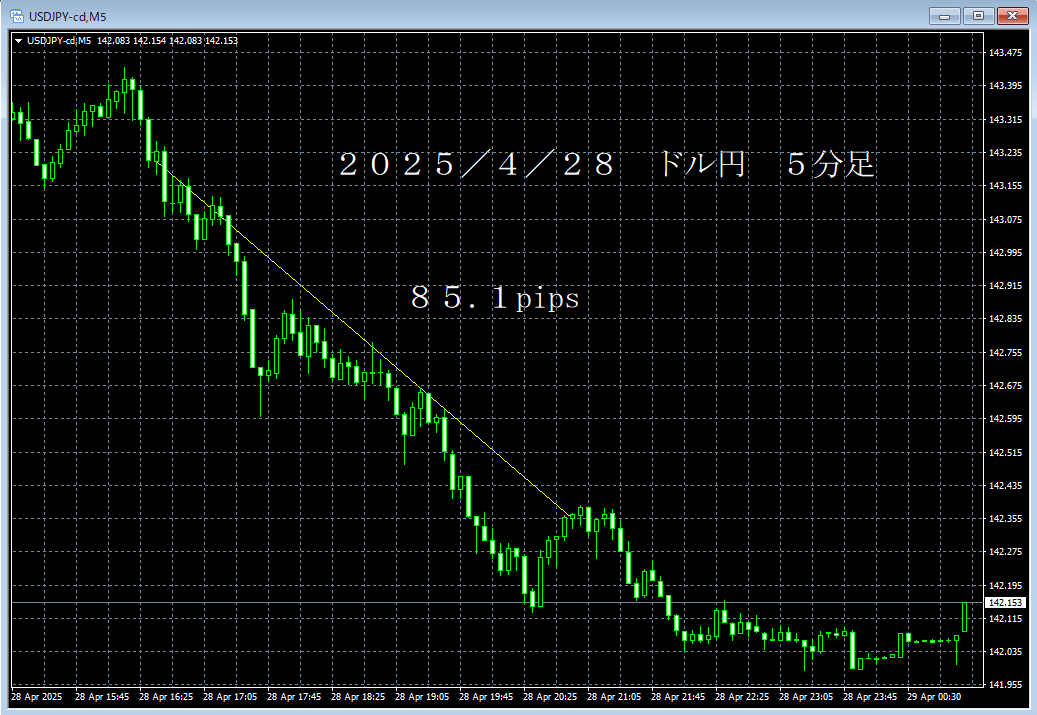
Task: Click the 28 Apr 21:05 time label
Action: [x=614, y=696]
